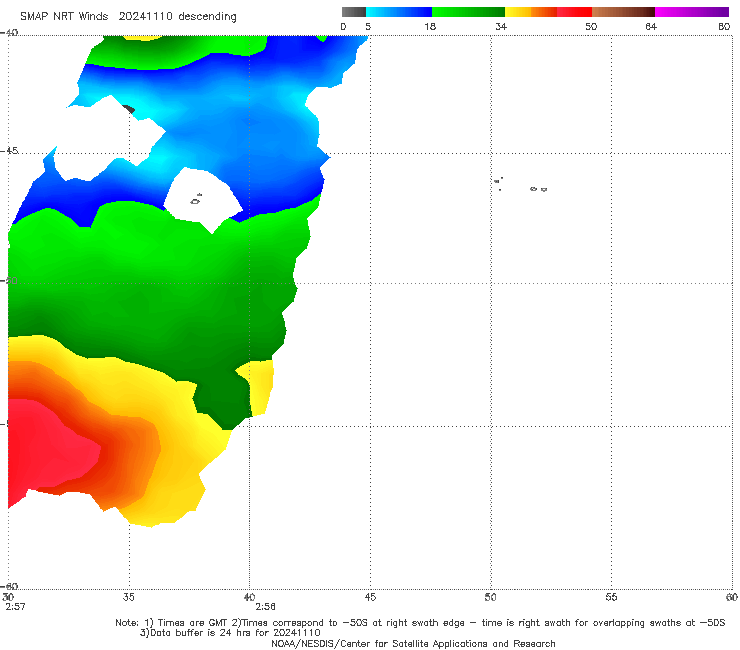
Task: Click the yellow-to-red 34–50 color bar segment
Action: 548,12
